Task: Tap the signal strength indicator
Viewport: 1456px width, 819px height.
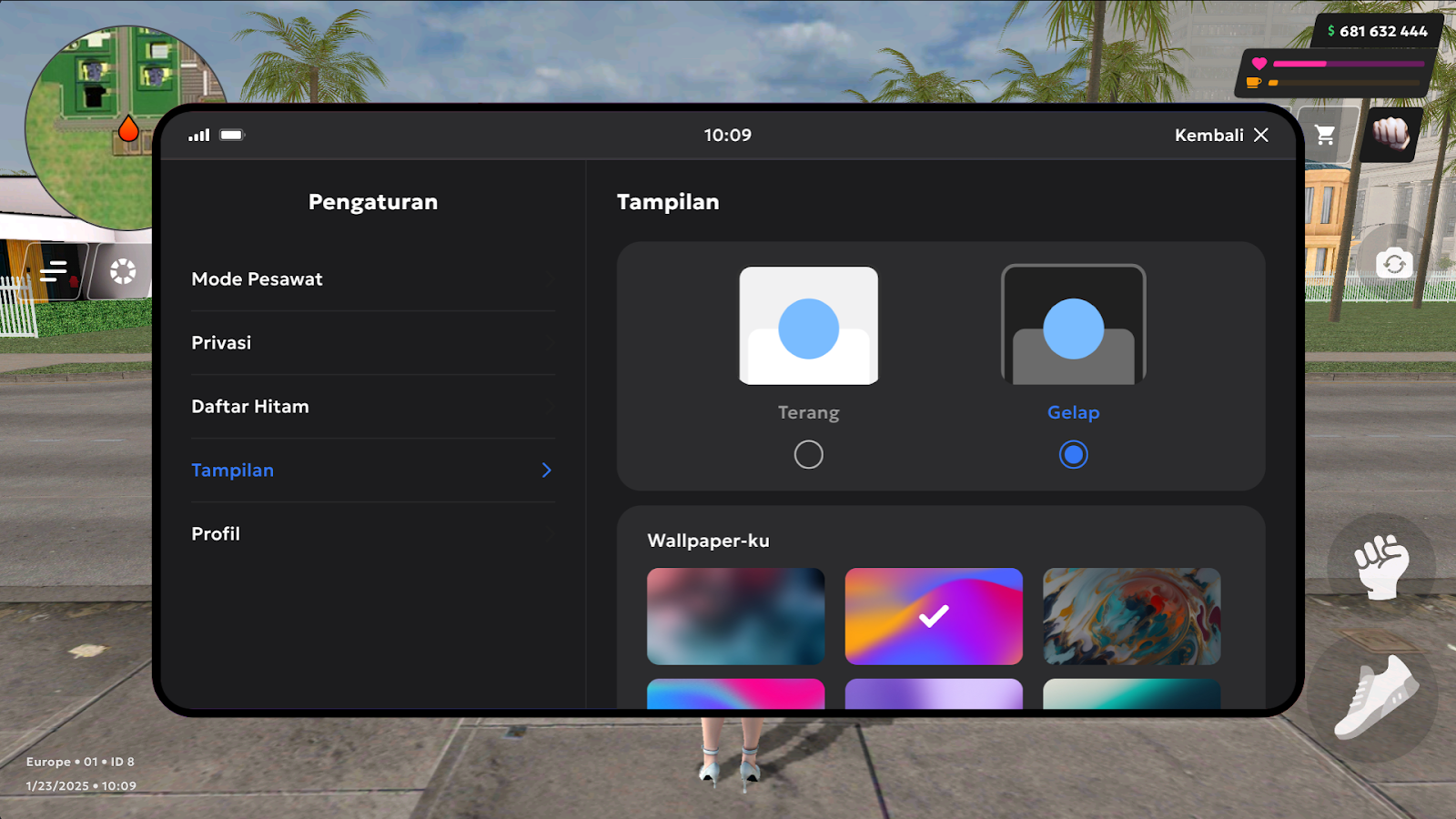Action: point(199,135)
